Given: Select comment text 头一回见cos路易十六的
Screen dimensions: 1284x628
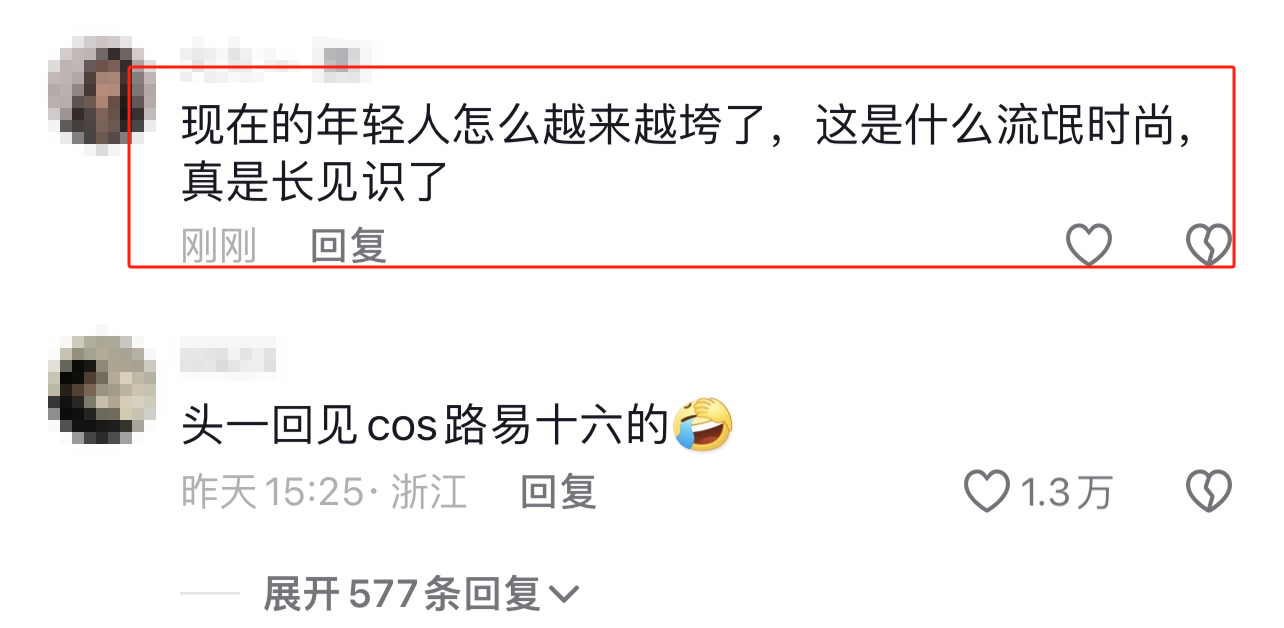Looking at the screenshot, I should click(x=425, y=427).
